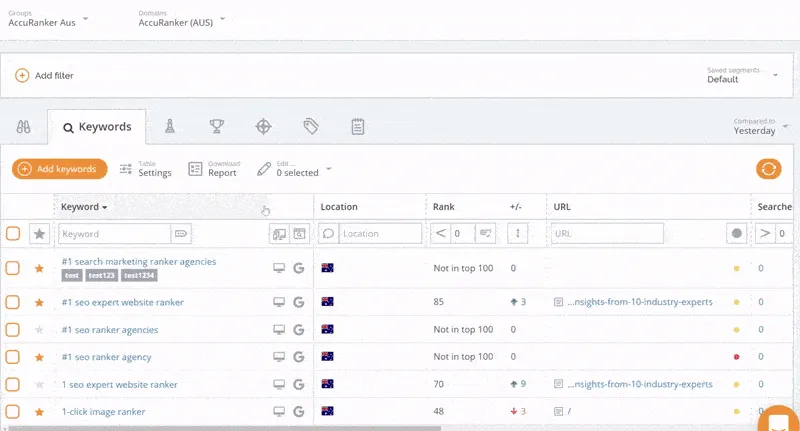
Task: Download Report
Action: pos(213,169)
